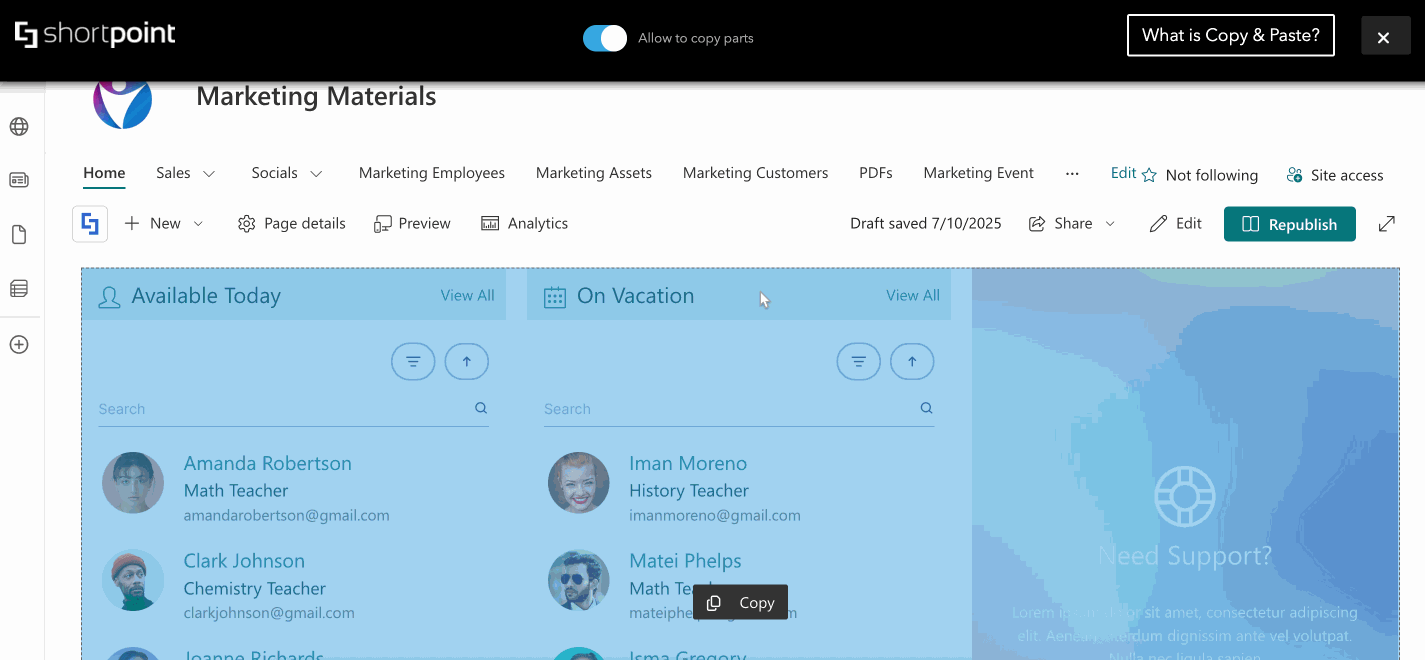Viewport: 1425px width, 660px height.
Task: Click the Draft saved 7/10/2025 status text
Action: (x=926, y=224)
